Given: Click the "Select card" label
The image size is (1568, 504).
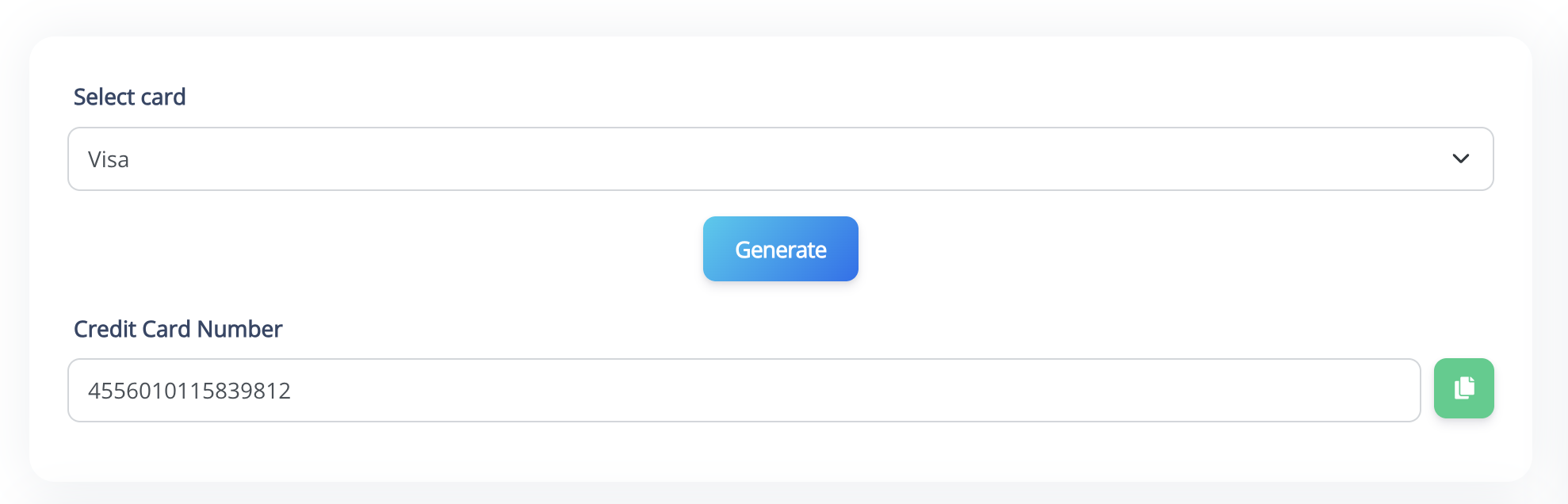Looking at the screenshot, I should click(130, 97).
